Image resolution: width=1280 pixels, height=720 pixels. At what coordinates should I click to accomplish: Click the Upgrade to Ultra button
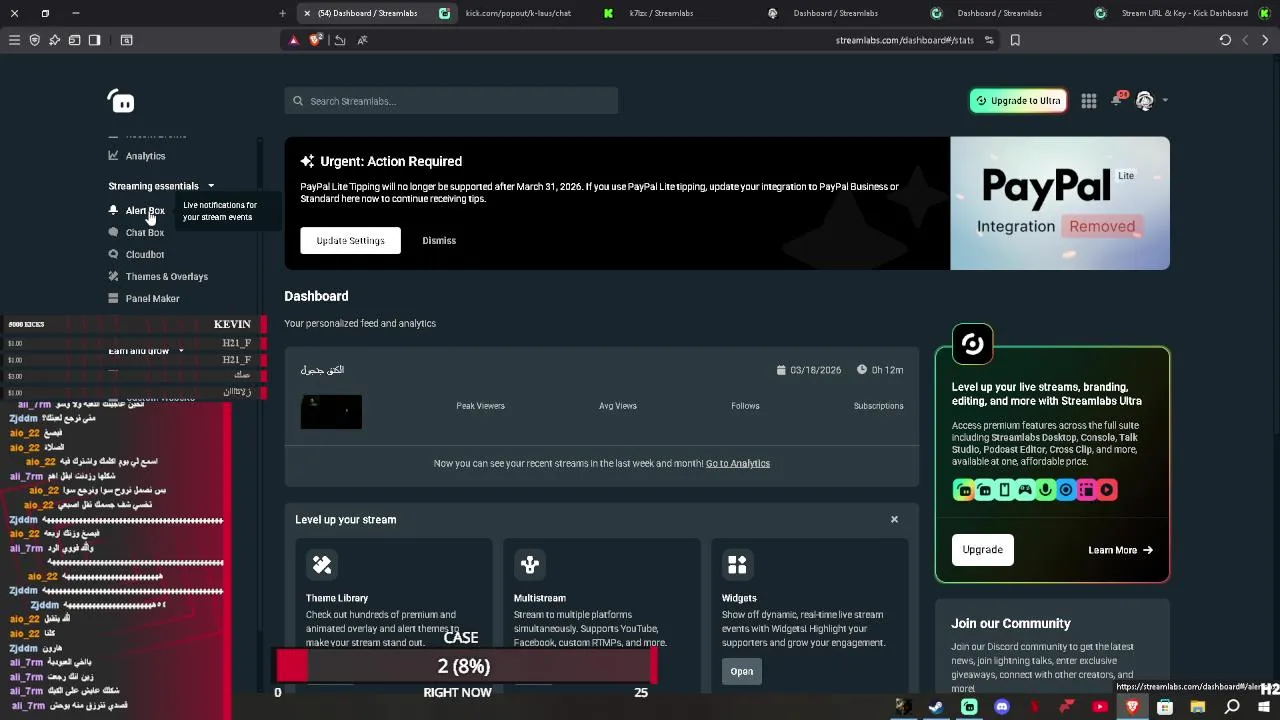tap(1018, 101)
